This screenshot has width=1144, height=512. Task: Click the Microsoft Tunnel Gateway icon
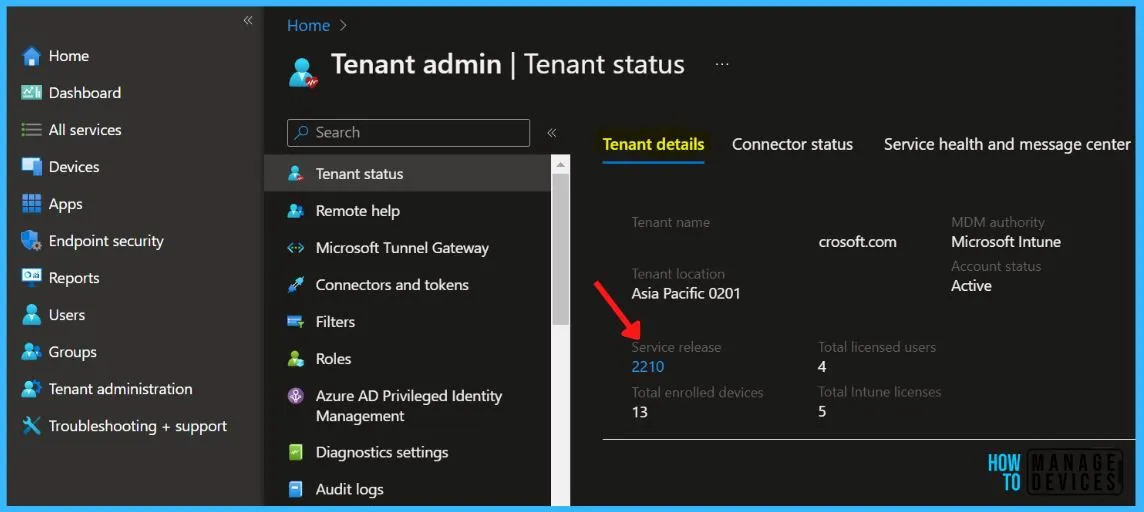pos(295,248)
